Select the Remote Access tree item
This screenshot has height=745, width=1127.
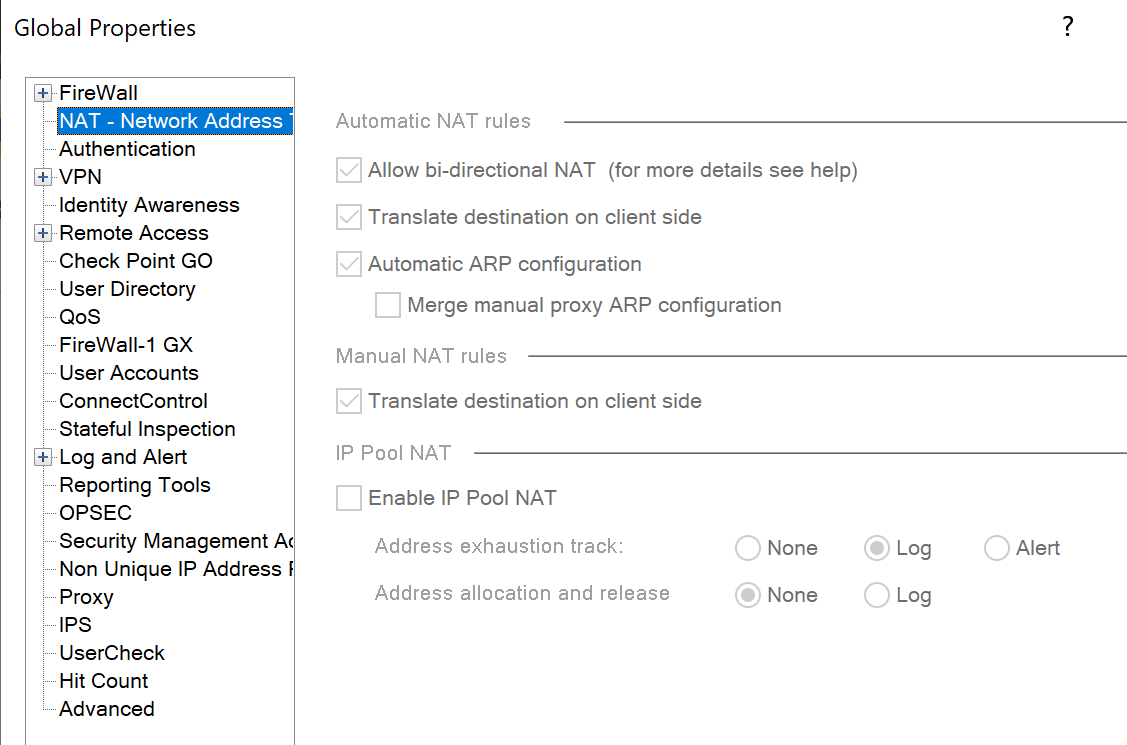(134, 233)
